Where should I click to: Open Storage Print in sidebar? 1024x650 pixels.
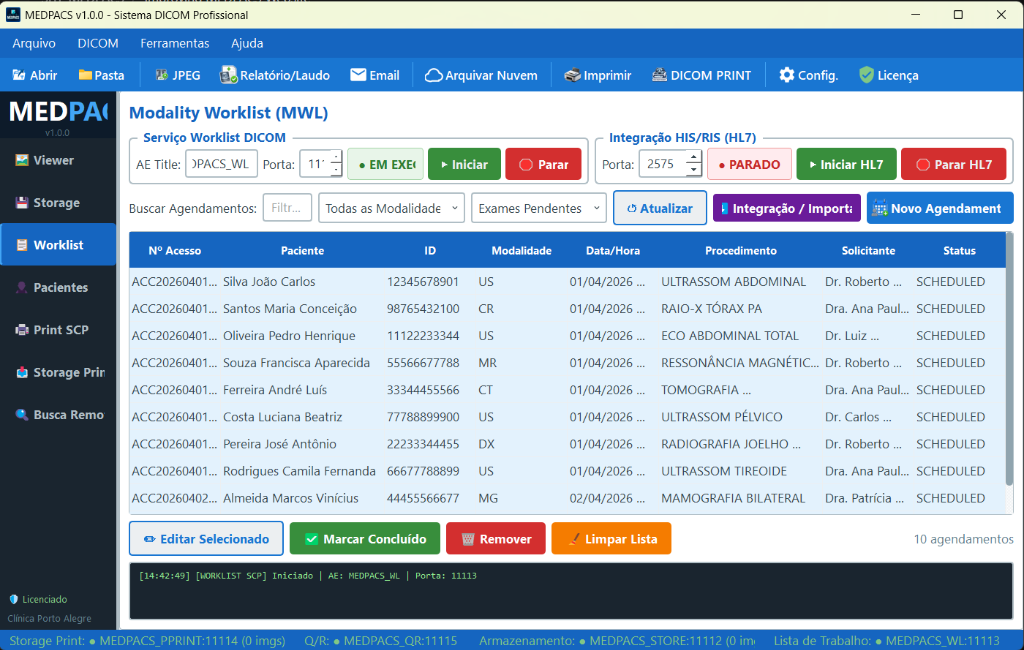click(58, 372)
